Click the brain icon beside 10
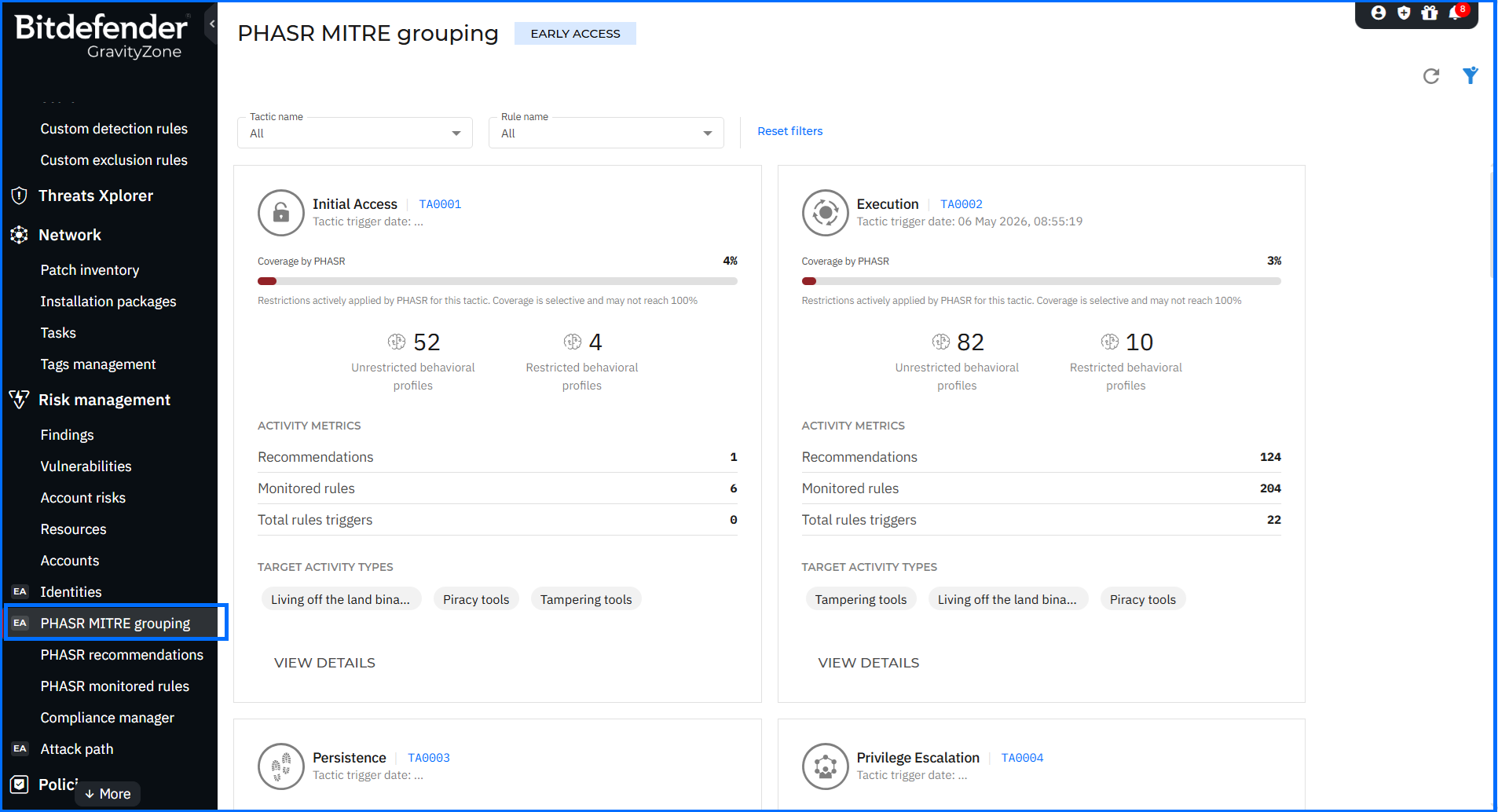Screen dimensions: 1498x812 [x=1110, y=342]
